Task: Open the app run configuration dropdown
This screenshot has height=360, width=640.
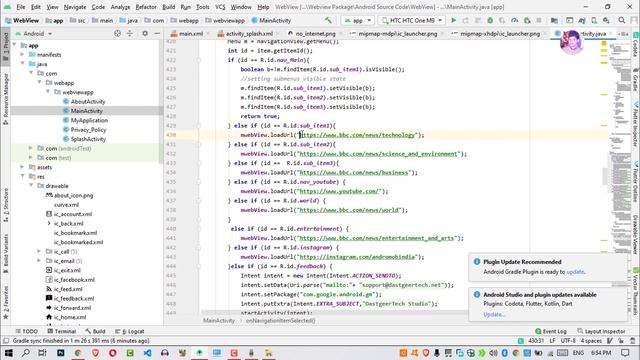Action: 358,20
